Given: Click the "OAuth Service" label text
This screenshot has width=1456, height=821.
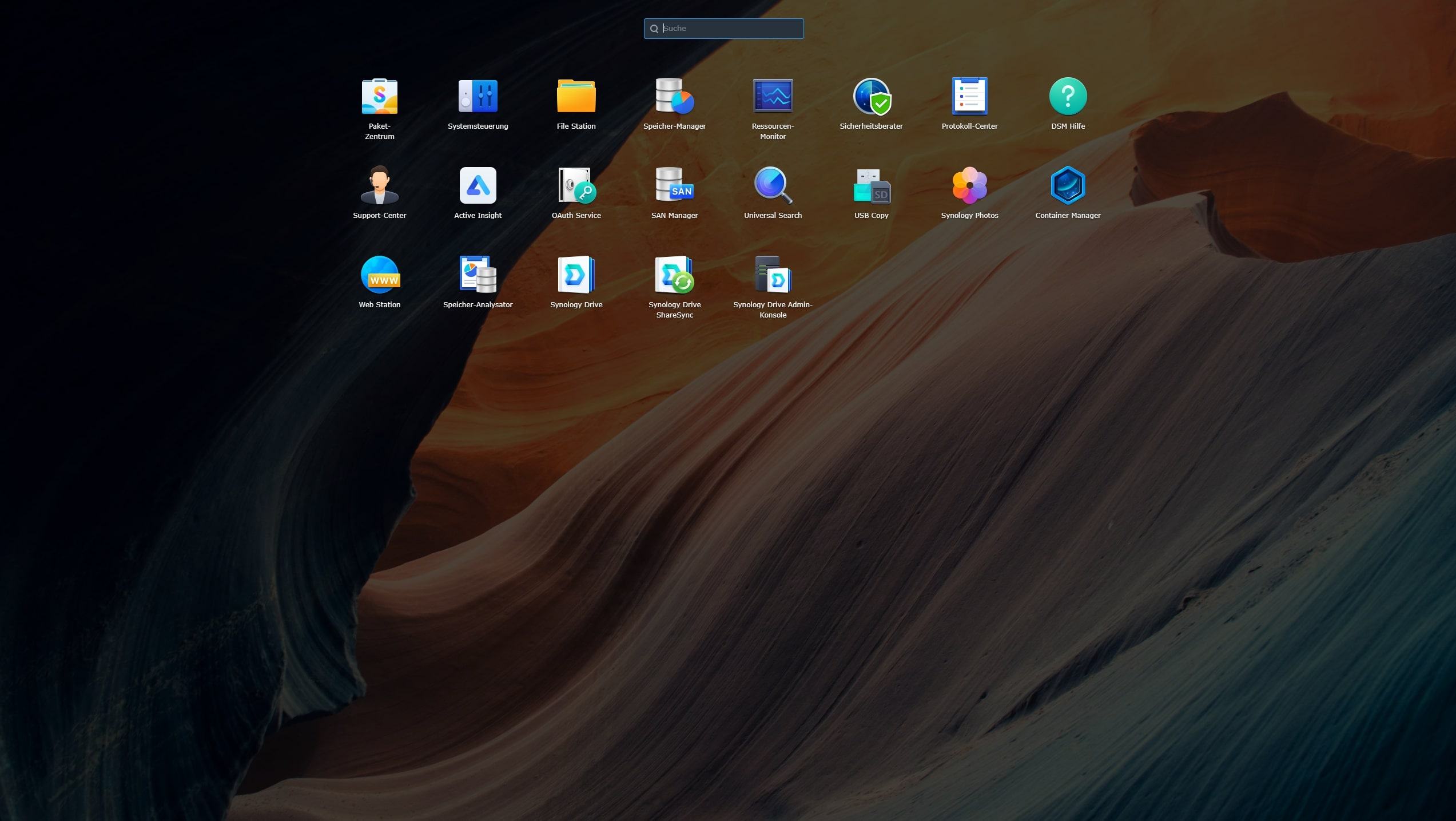Looking at the screenshot, I should 576,215.
